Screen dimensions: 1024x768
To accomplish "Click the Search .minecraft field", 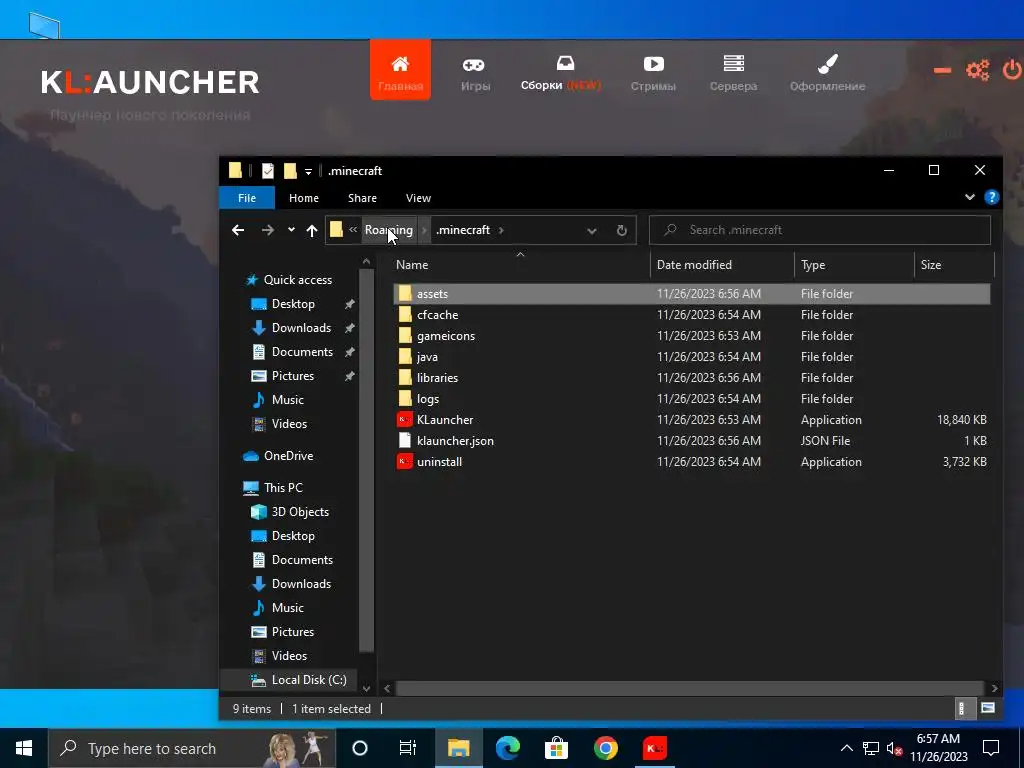I will click(820, 230).
